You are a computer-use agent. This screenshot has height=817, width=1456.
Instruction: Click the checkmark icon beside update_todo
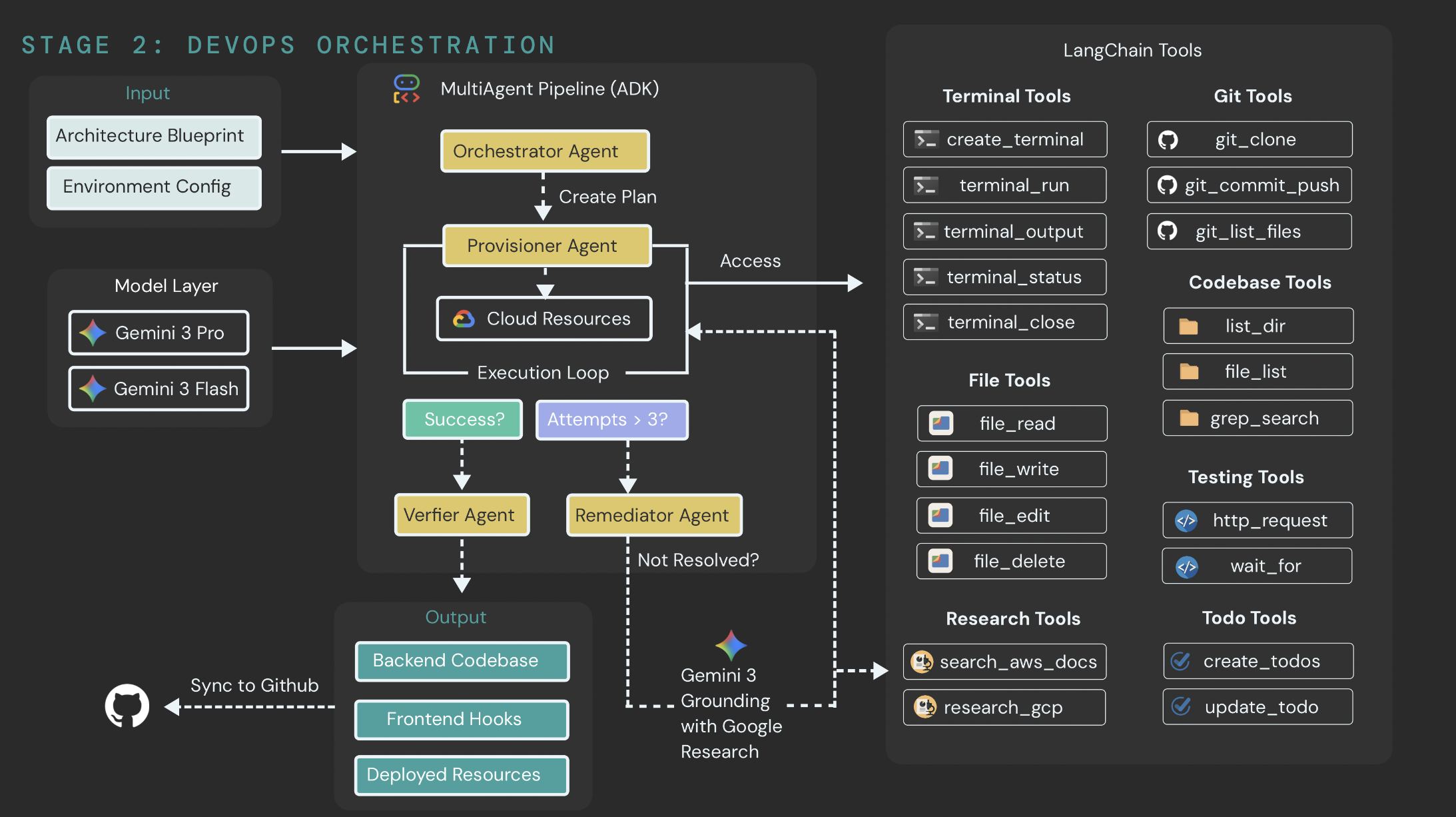click(x=1181, y=707)
